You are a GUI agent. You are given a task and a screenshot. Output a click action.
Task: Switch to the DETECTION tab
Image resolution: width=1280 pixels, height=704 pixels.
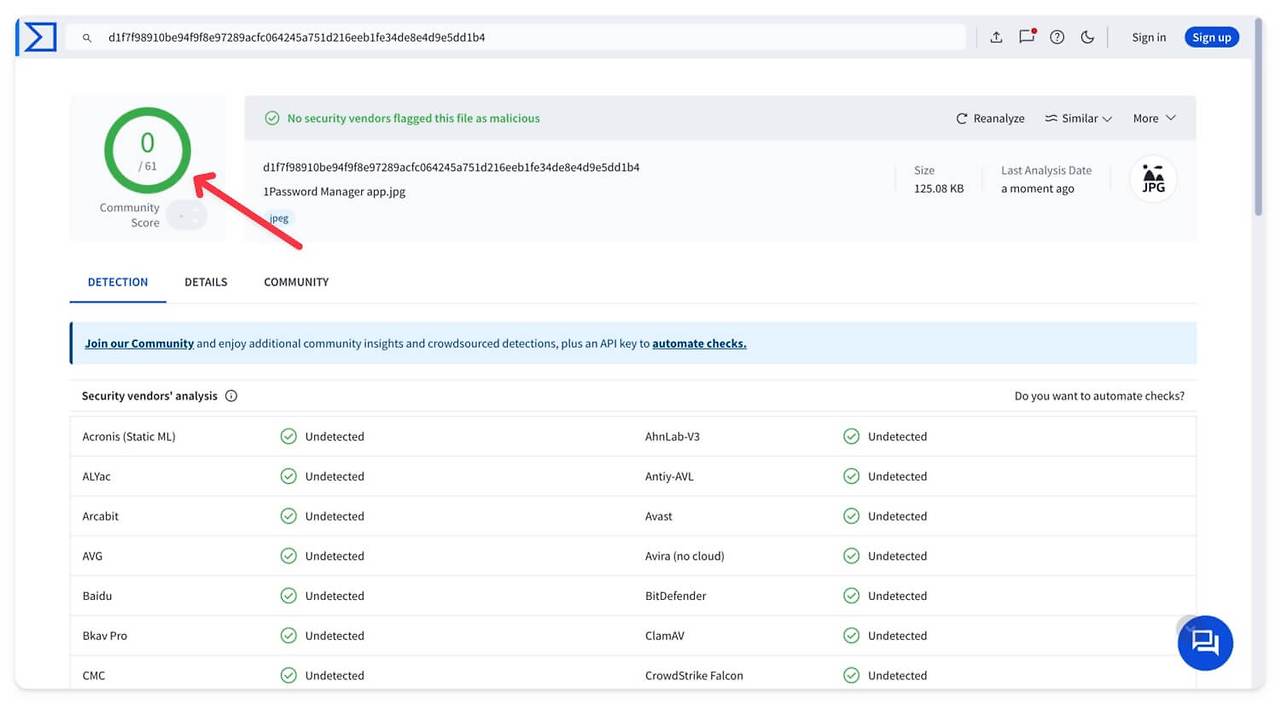118,282
